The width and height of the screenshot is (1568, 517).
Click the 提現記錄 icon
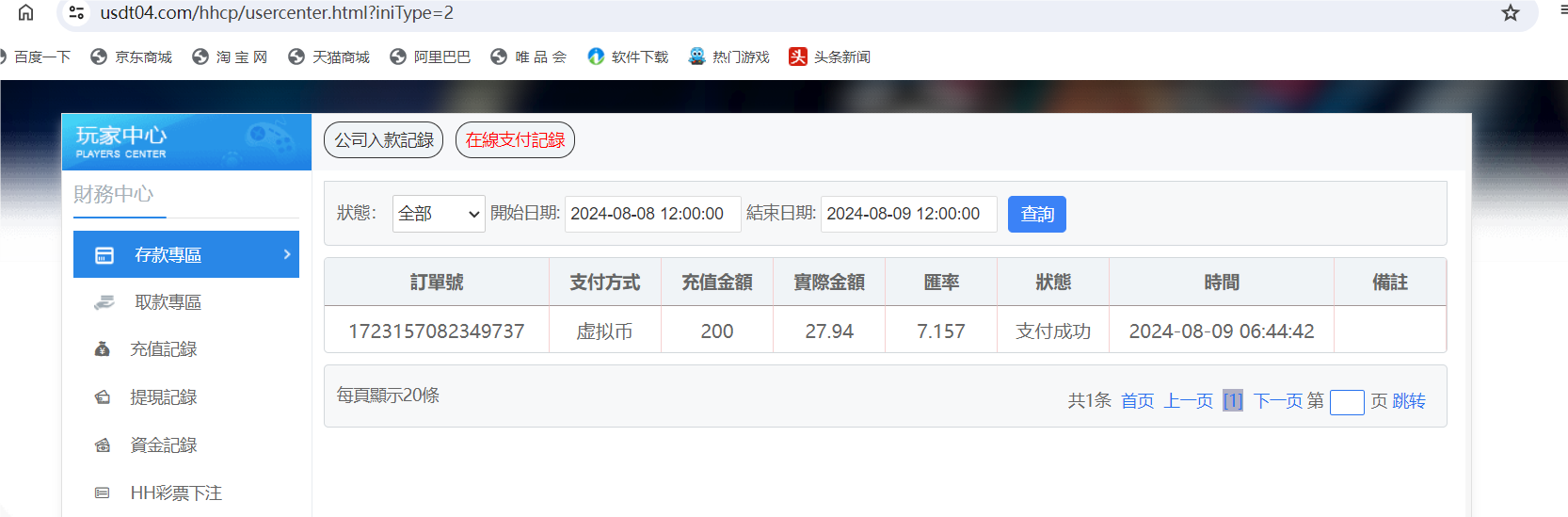[103, 397]
